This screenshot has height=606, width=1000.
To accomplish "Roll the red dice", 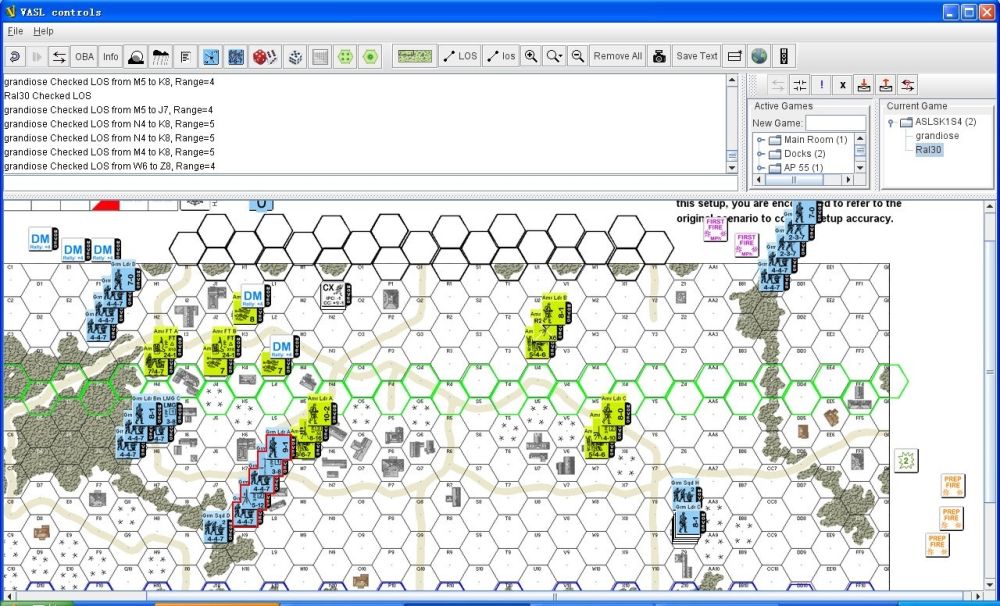I will 264,56.
